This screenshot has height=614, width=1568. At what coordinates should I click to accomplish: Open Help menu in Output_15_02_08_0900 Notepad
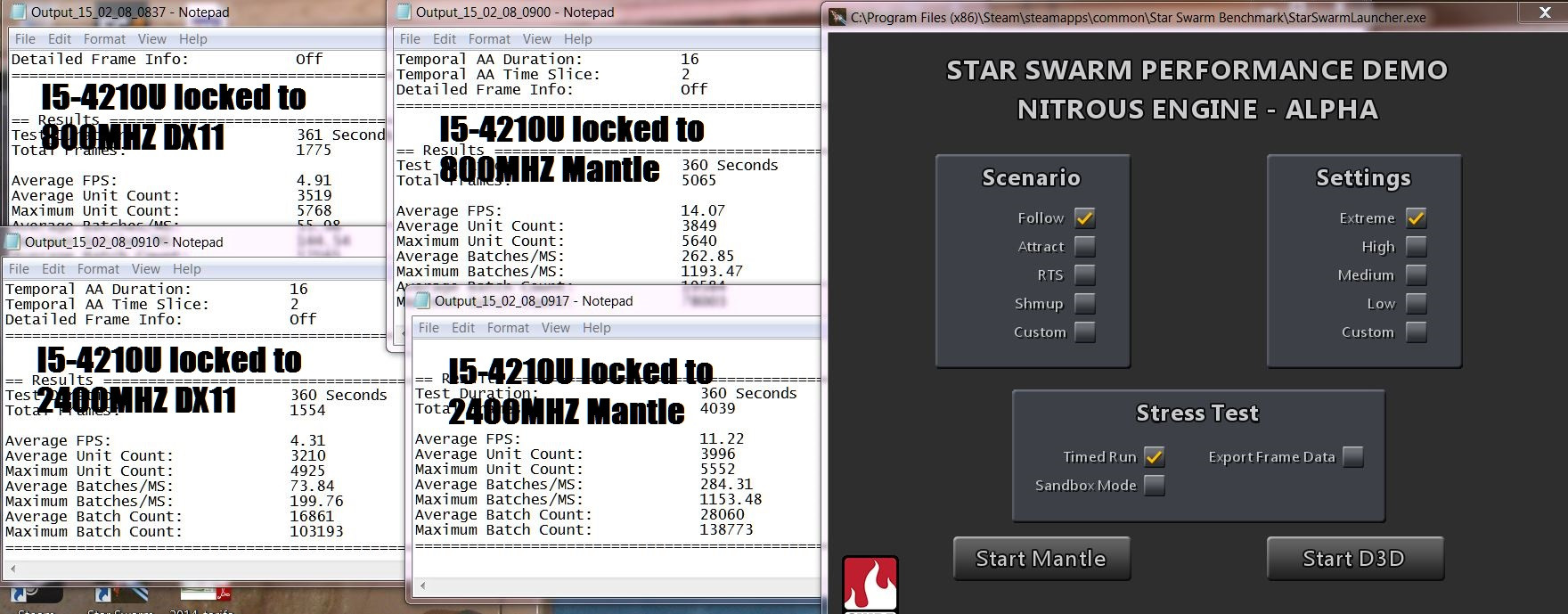click(x=577, y=39)
